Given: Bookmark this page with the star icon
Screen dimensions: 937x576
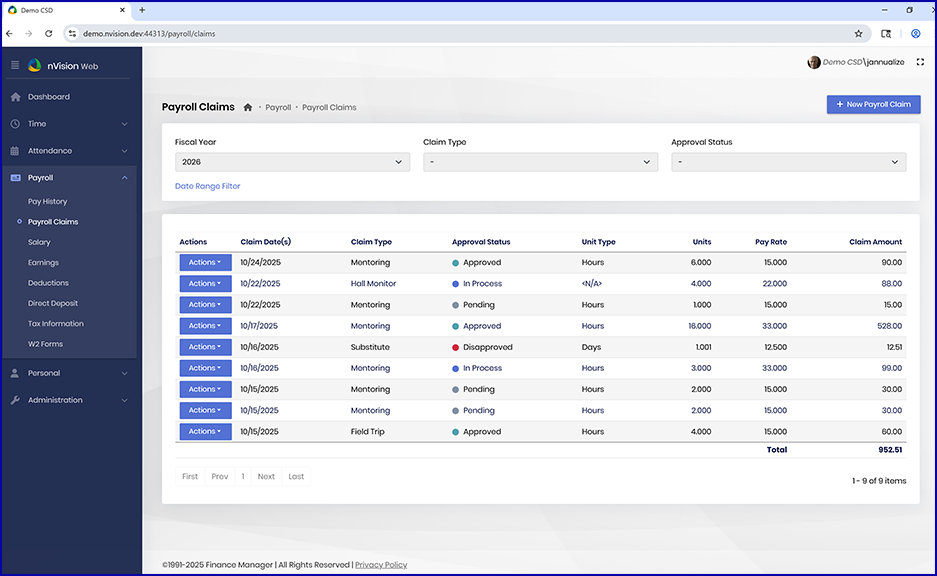Looking at the screenshot, I should [x=858, y=33].
